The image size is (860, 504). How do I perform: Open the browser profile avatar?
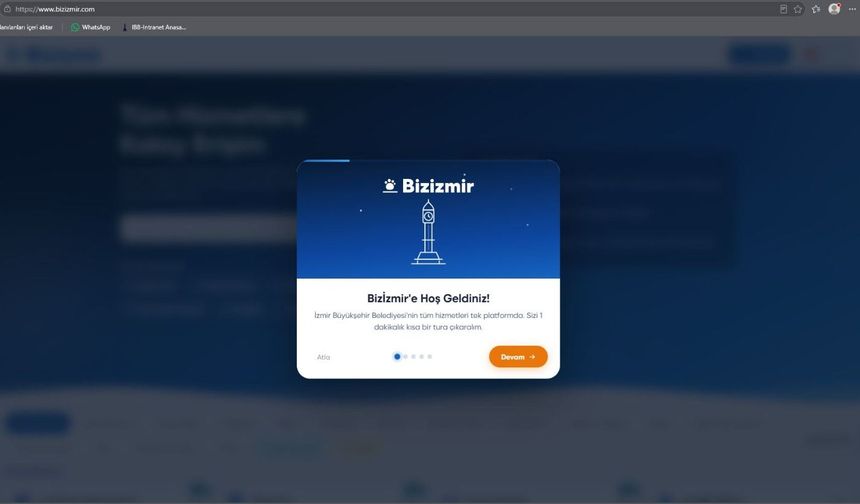click(834, 9)
